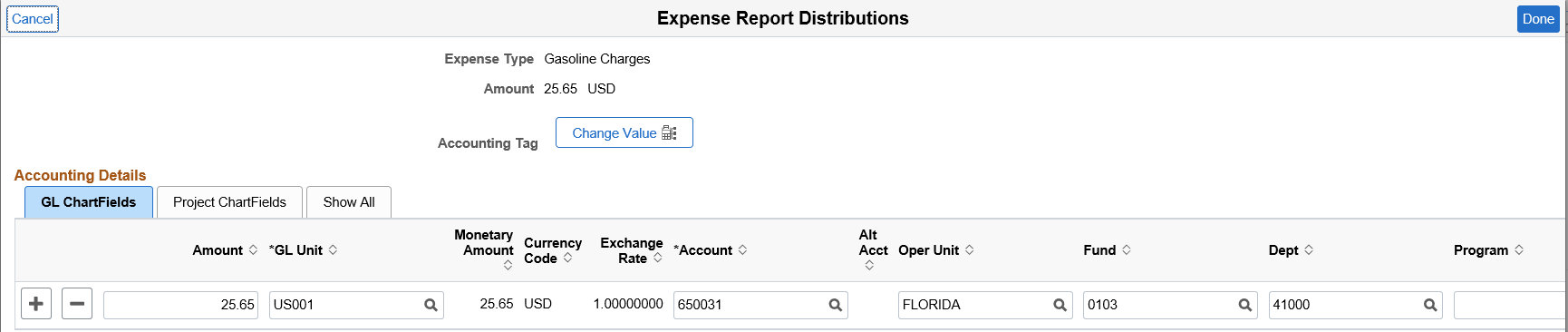
Task: Sort by Program column arrows
Action: [1519, 250]
